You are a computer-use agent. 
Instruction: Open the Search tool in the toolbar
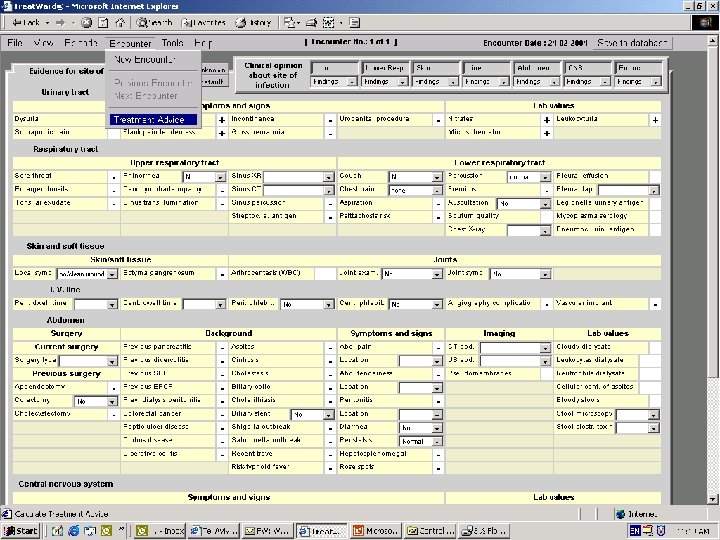pyautogui.click(x=155, y=22)
